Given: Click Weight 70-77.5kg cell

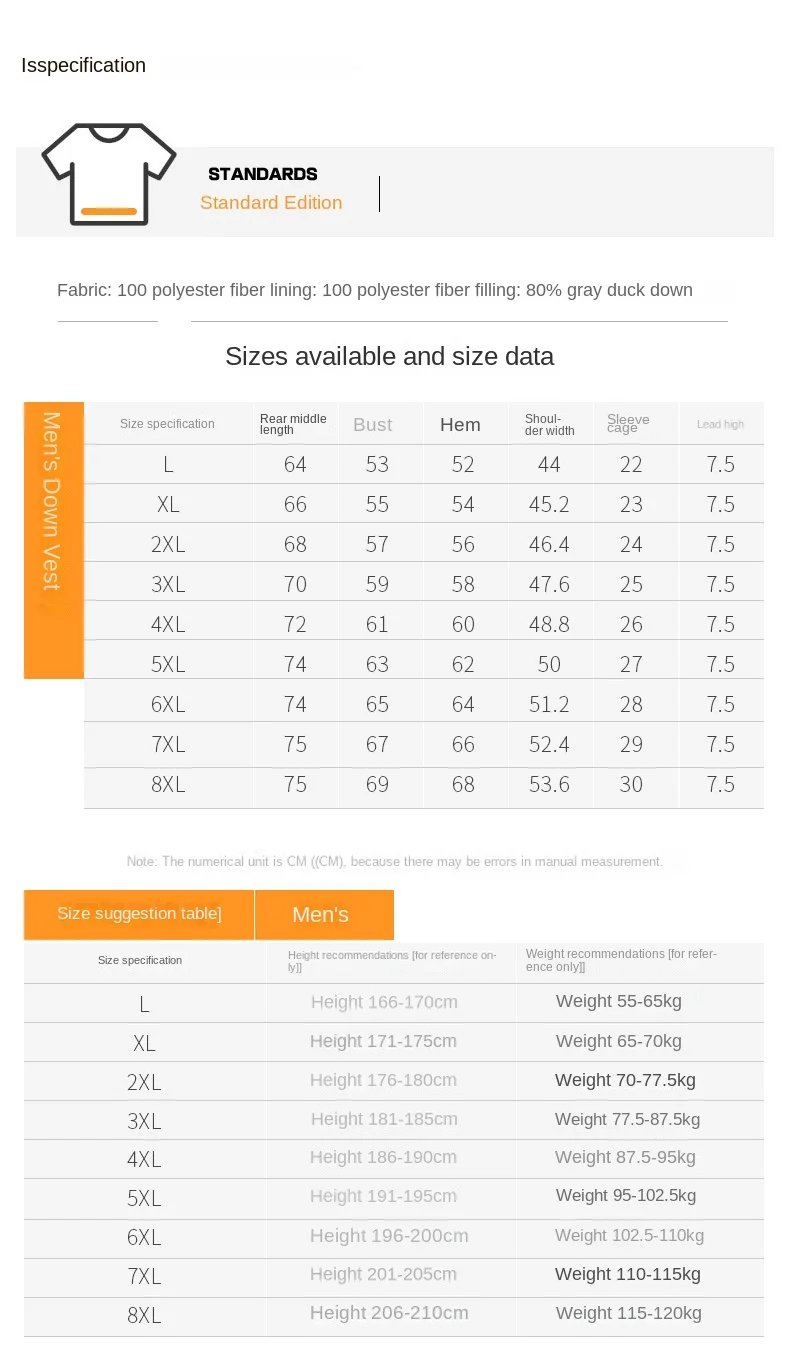Looking at the screenshot, I should coord(625,1080).
